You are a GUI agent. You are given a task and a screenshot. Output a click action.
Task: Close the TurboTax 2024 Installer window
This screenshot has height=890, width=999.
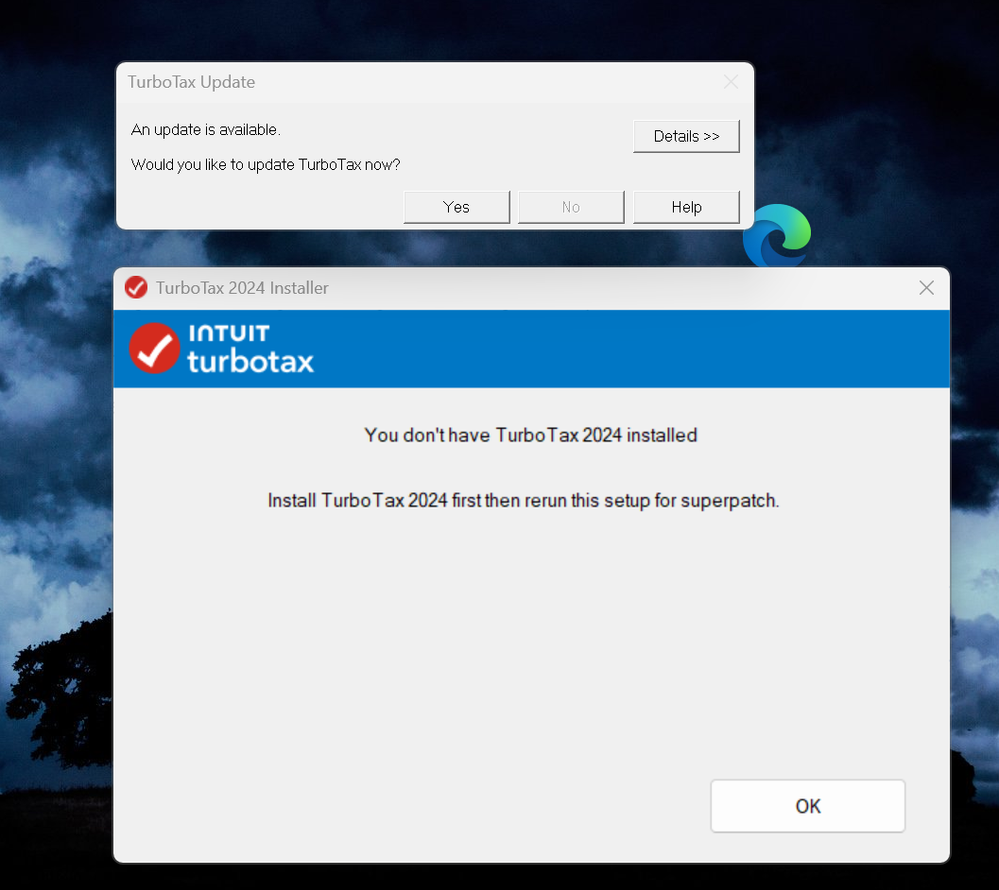pyautogui.click(x=926, y=288)
